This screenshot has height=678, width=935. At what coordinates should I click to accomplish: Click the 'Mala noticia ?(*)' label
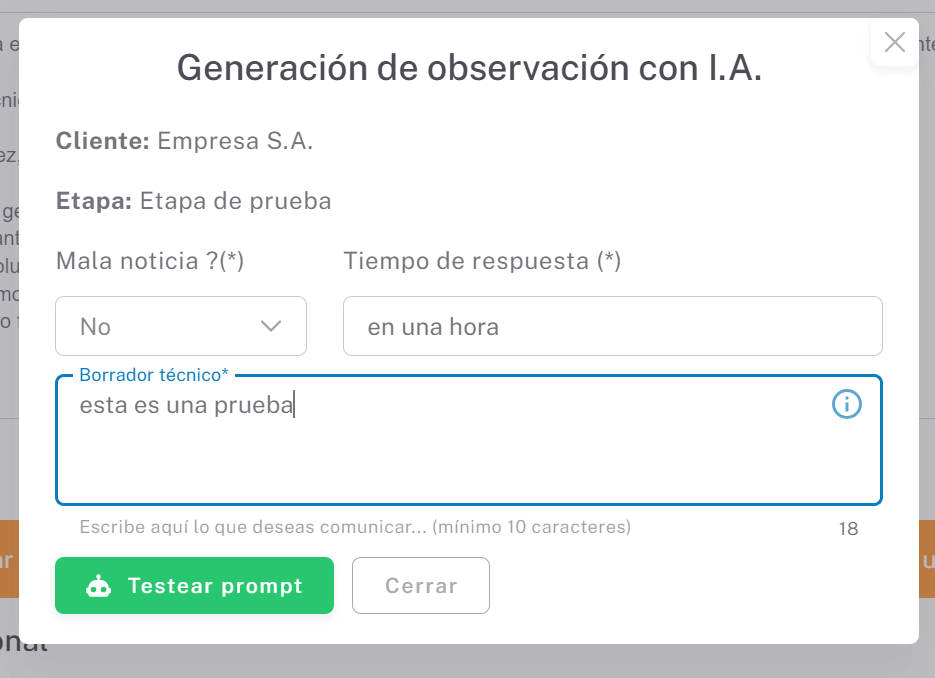point(150,261)
